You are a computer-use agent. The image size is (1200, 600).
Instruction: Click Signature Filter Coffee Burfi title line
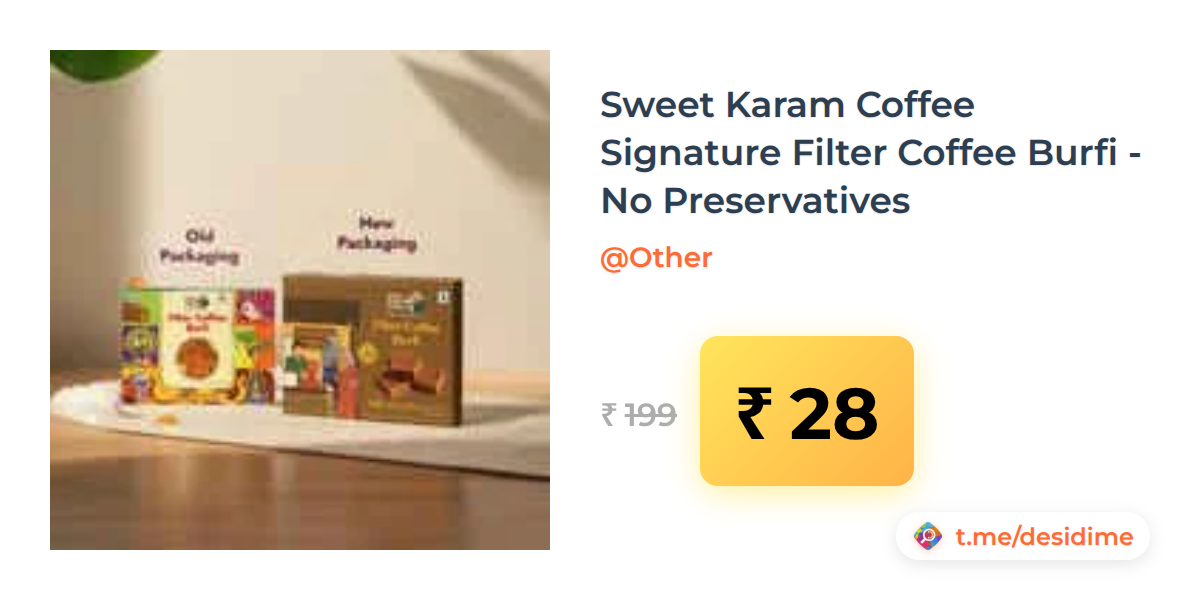(871, 153)
